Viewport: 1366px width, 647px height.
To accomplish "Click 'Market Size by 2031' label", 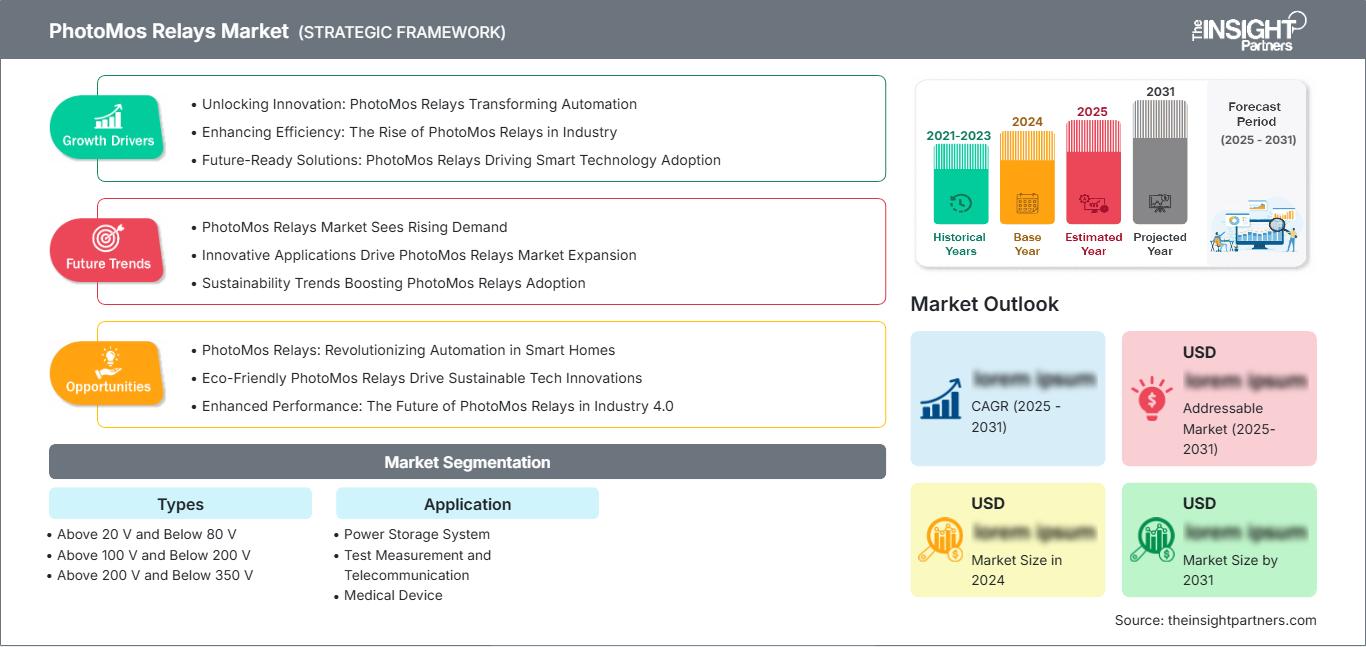I will [x=1230, y=570].
